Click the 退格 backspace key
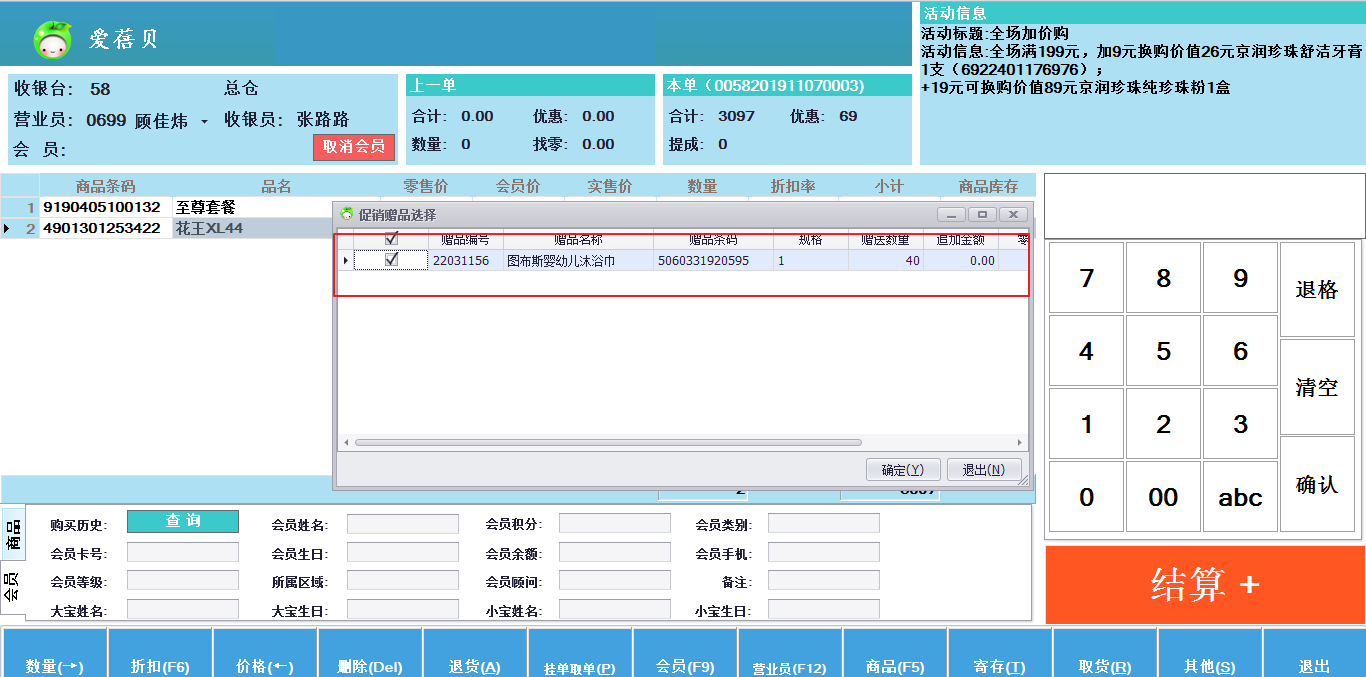 pyautogui.click(x=1317, y=290)
